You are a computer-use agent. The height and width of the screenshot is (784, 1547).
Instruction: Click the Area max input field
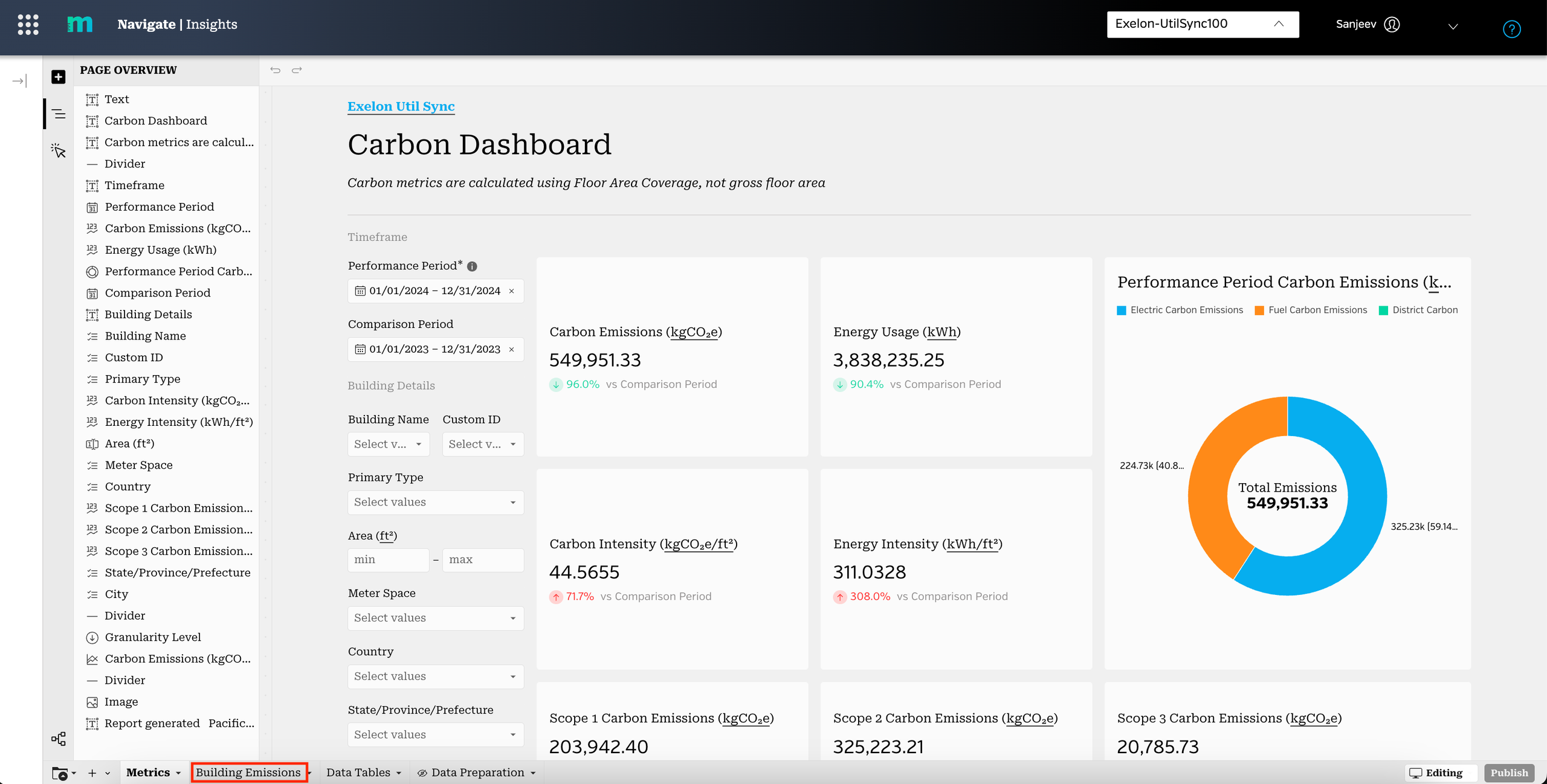pyautogui.click(x=483, y=560)
